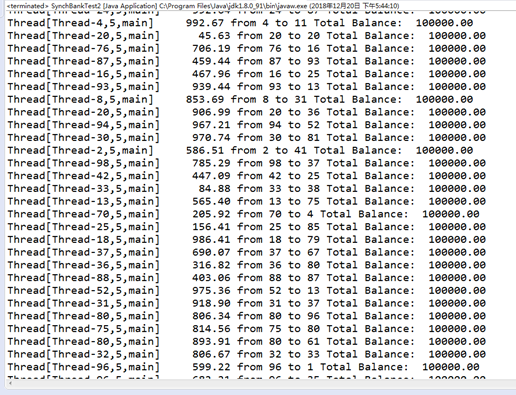The height and width of the screenshot is (395, 516).
Task: Click the amount 918.90 in the Thread-31 line
Action: (x=211, y=303)
